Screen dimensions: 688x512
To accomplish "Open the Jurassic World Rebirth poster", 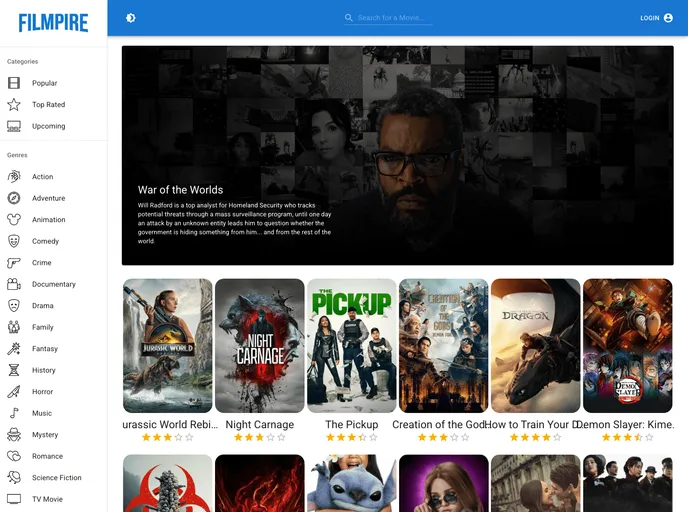I will point(168,346).
